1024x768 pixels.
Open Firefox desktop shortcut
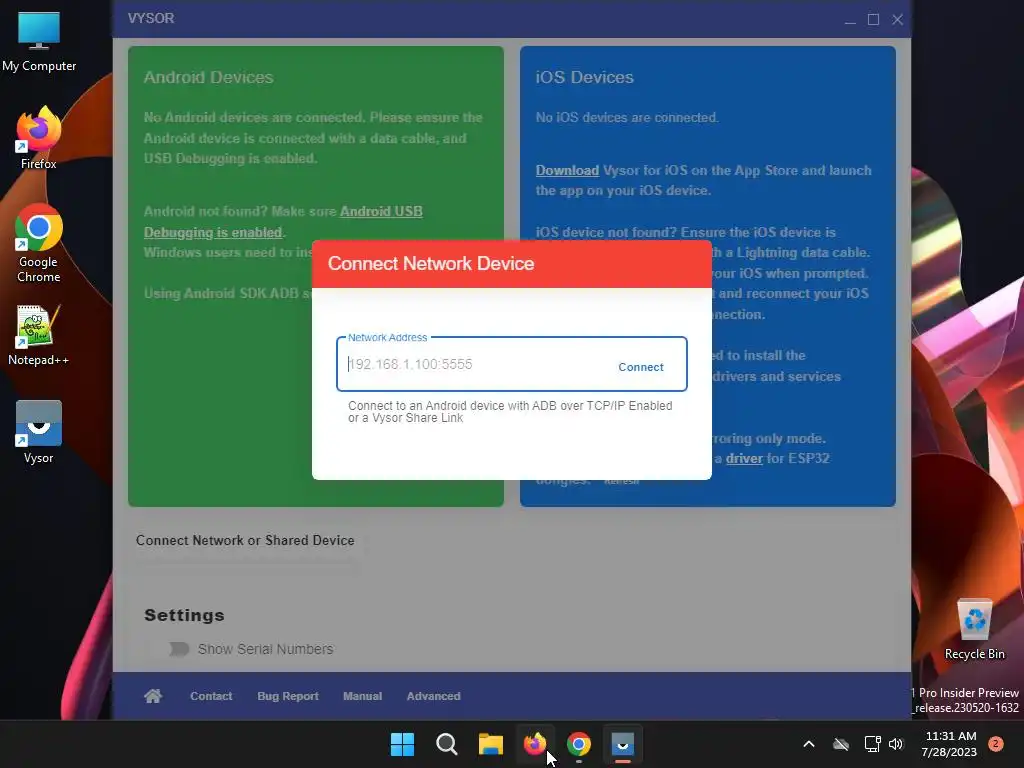pyautogui.click(x=39, y=138)
